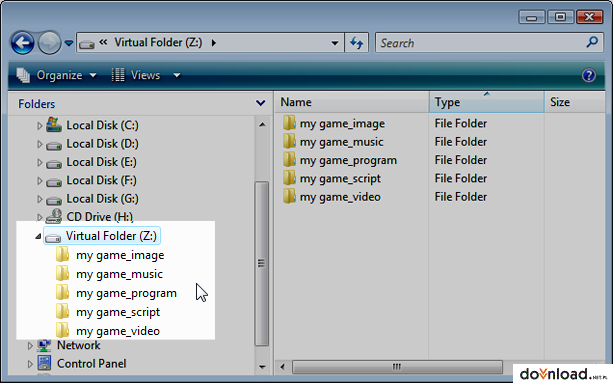Image resolution: width=613 pixels, height=383 pixels.
Task: Go back with the blue Back arrow
Action: pos(22,43)
